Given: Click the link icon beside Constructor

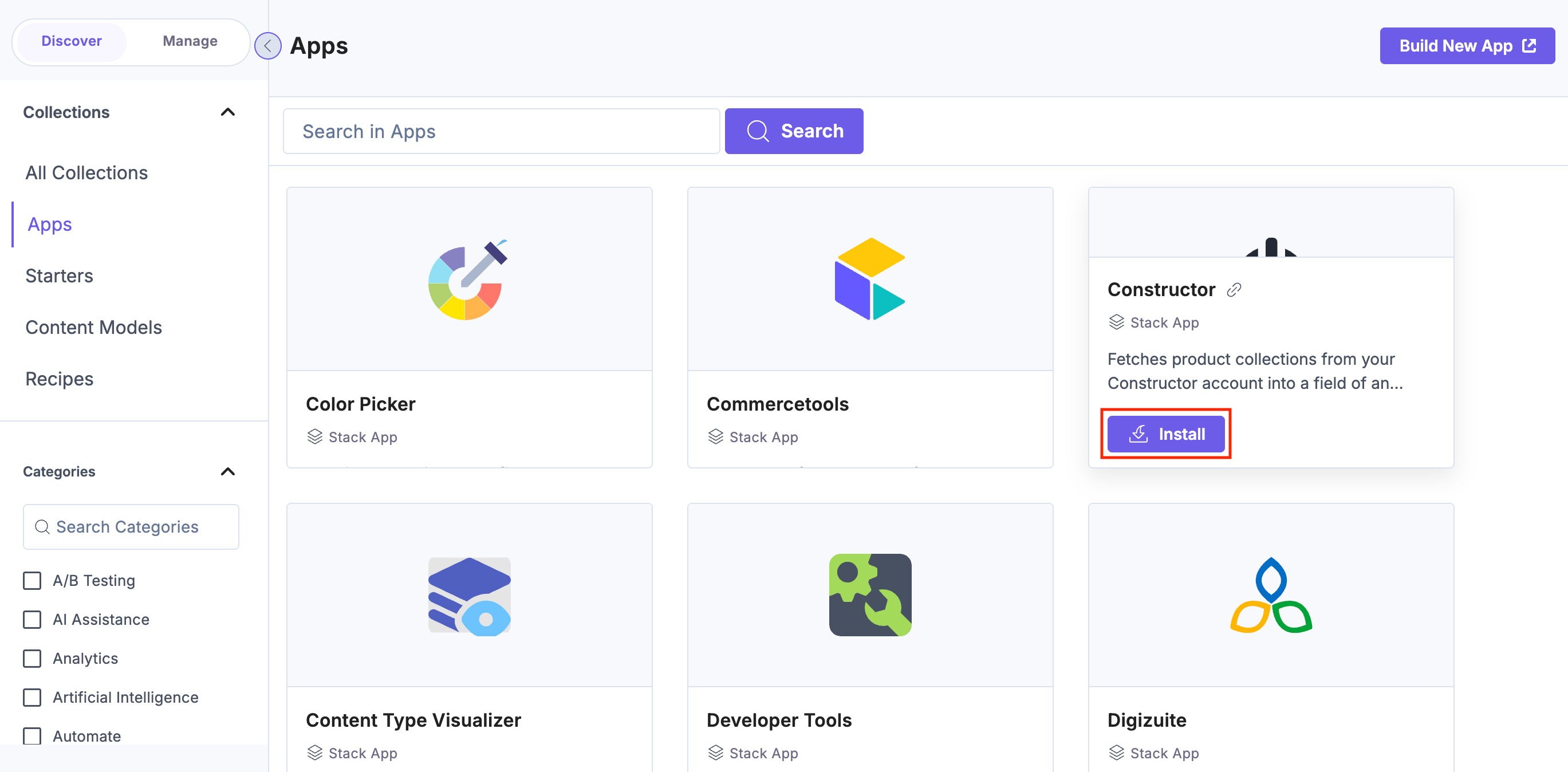Looking at the screenshot, I should (x=1234, y=290).
